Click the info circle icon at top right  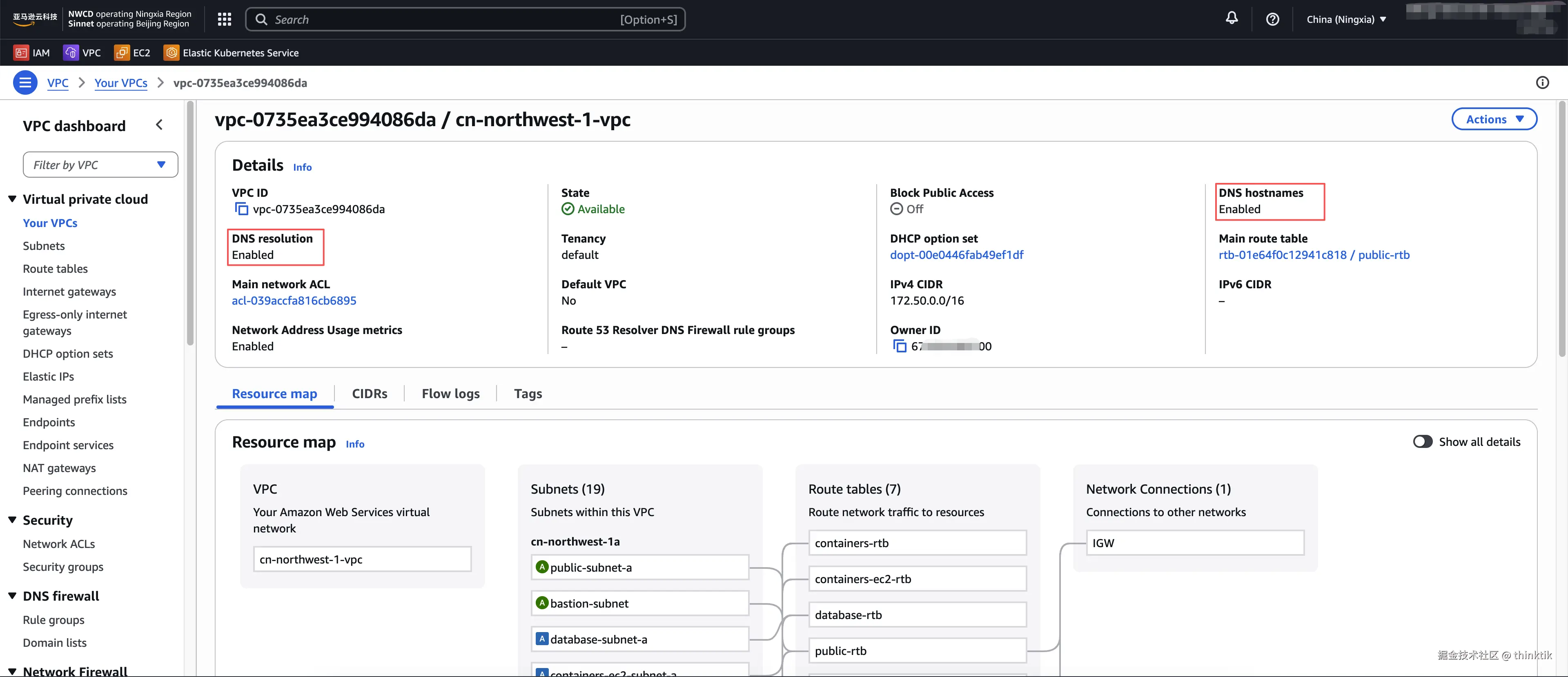tap(1542, 83)
